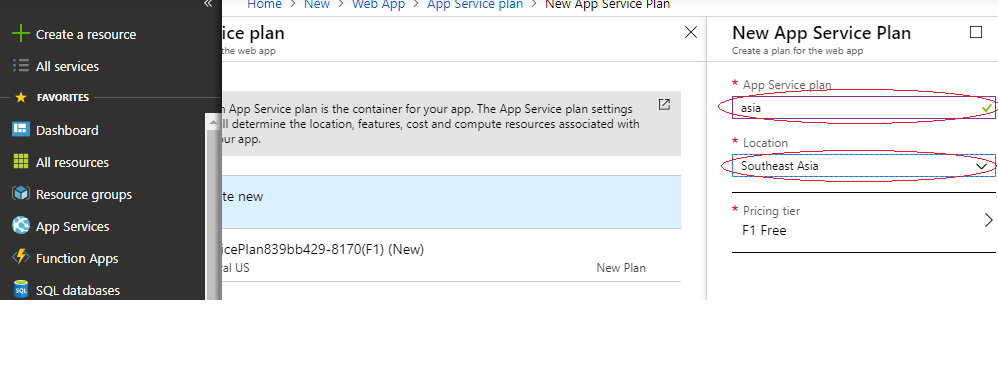Collapse the sidebar with double chevron

(207, 4)
